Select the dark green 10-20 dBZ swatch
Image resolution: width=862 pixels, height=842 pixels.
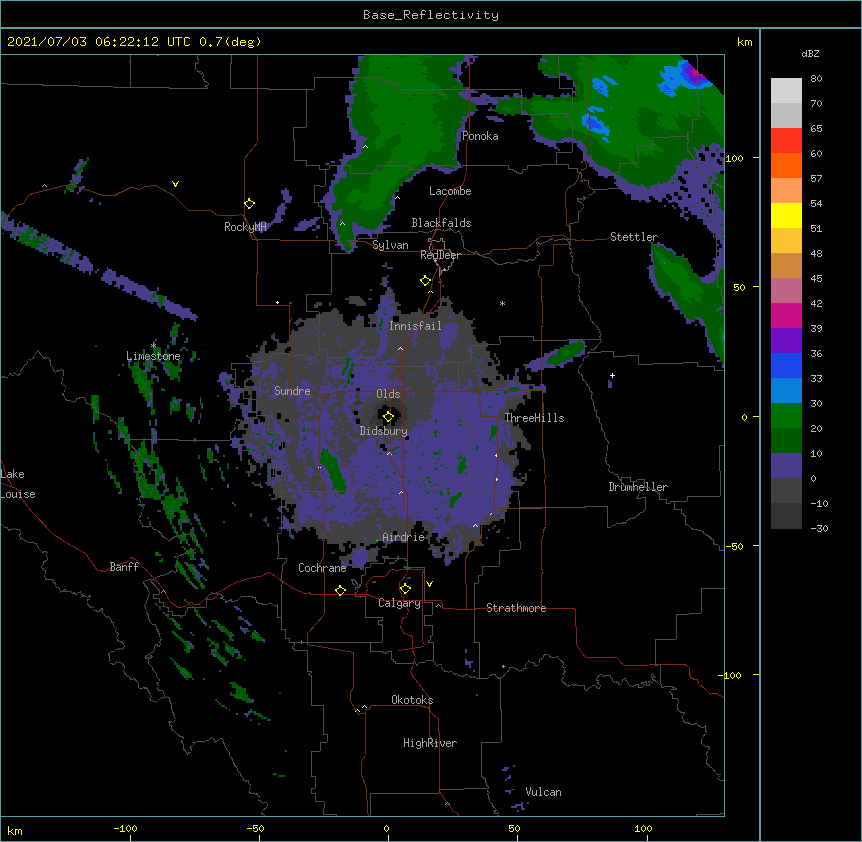(x=786, y=441)
